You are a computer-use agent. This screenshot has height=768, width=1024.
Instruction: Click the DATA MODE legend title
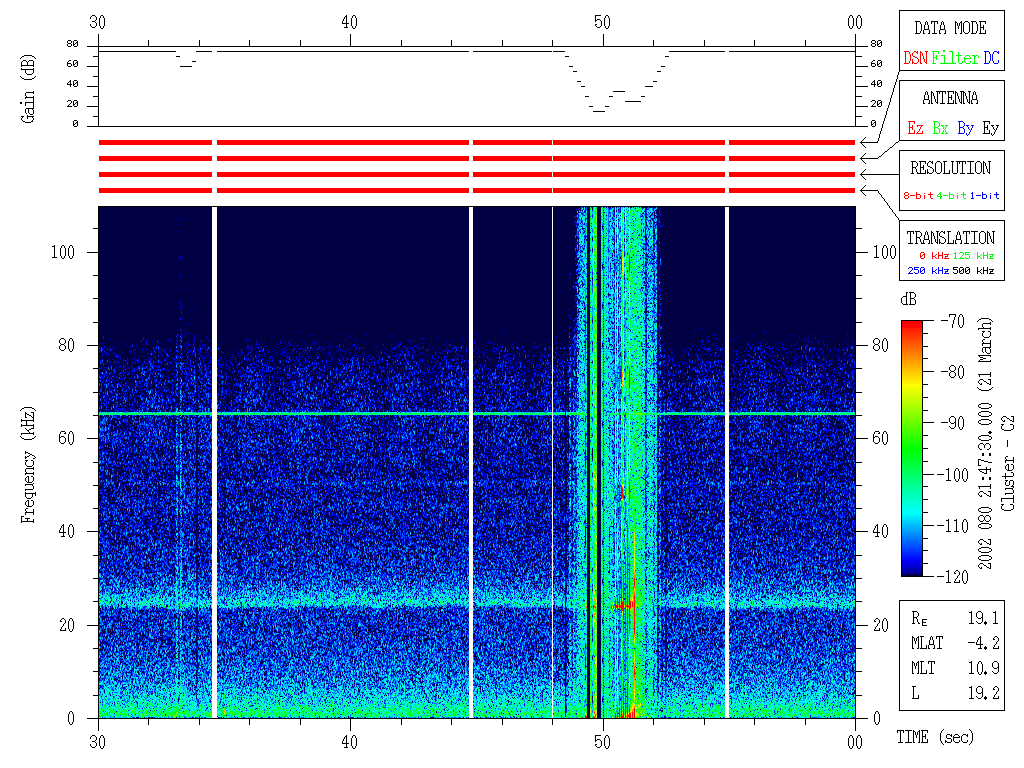(x=950, y=28)
